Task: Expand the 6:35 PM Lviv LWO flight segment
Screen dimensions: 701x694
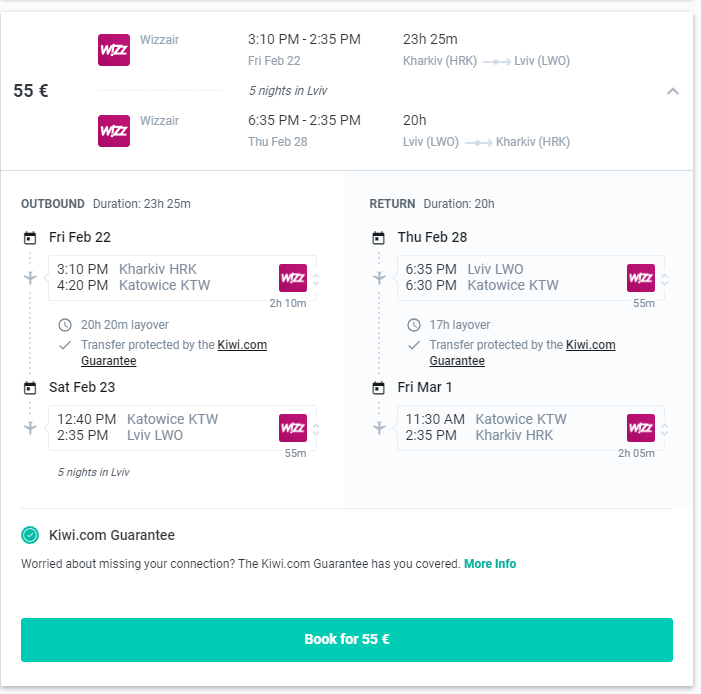Action: 665,279
